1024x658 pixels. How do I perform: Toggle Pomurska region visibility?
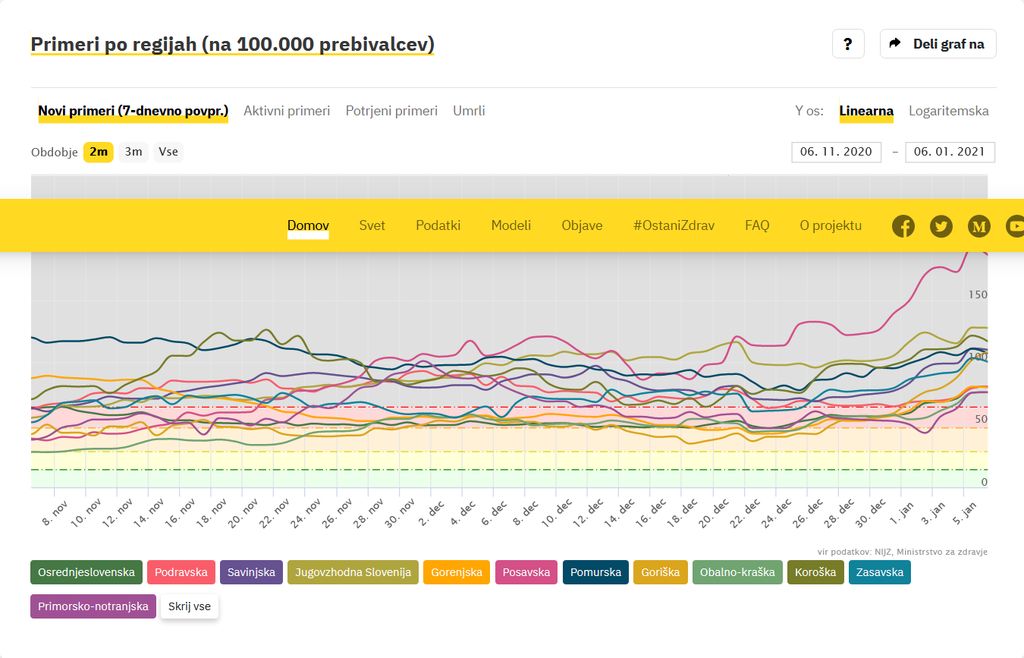[x=596, y=572]
